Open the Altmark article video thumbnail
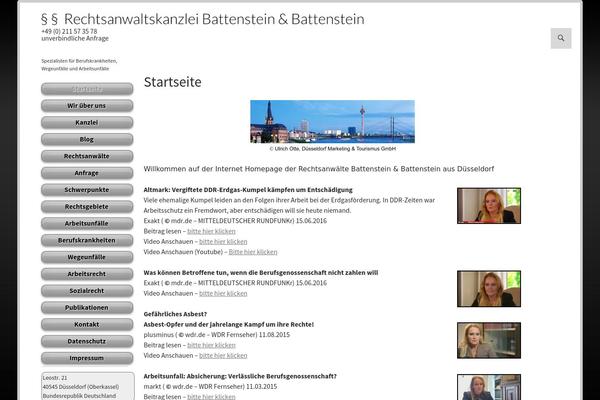The image size is (600, 400). click(489, 206)
